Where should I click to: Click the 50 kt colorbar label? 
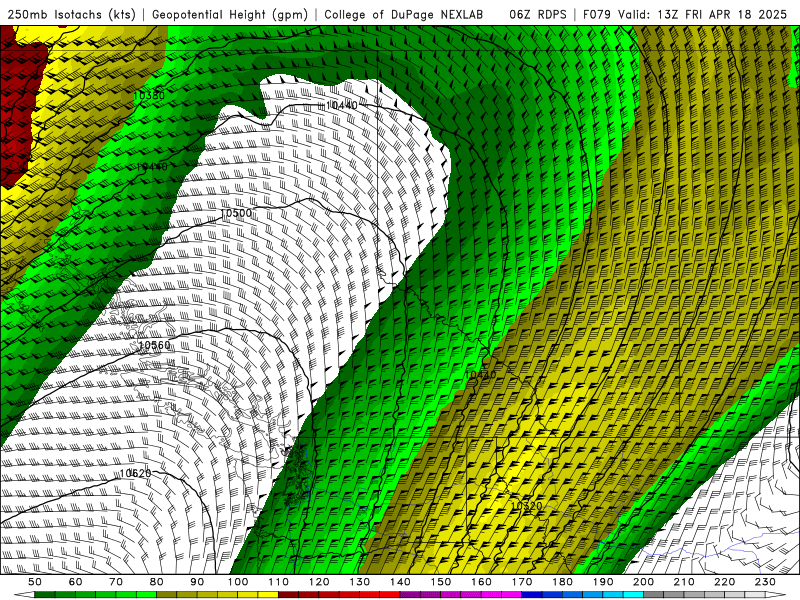[x=35, y=582]
